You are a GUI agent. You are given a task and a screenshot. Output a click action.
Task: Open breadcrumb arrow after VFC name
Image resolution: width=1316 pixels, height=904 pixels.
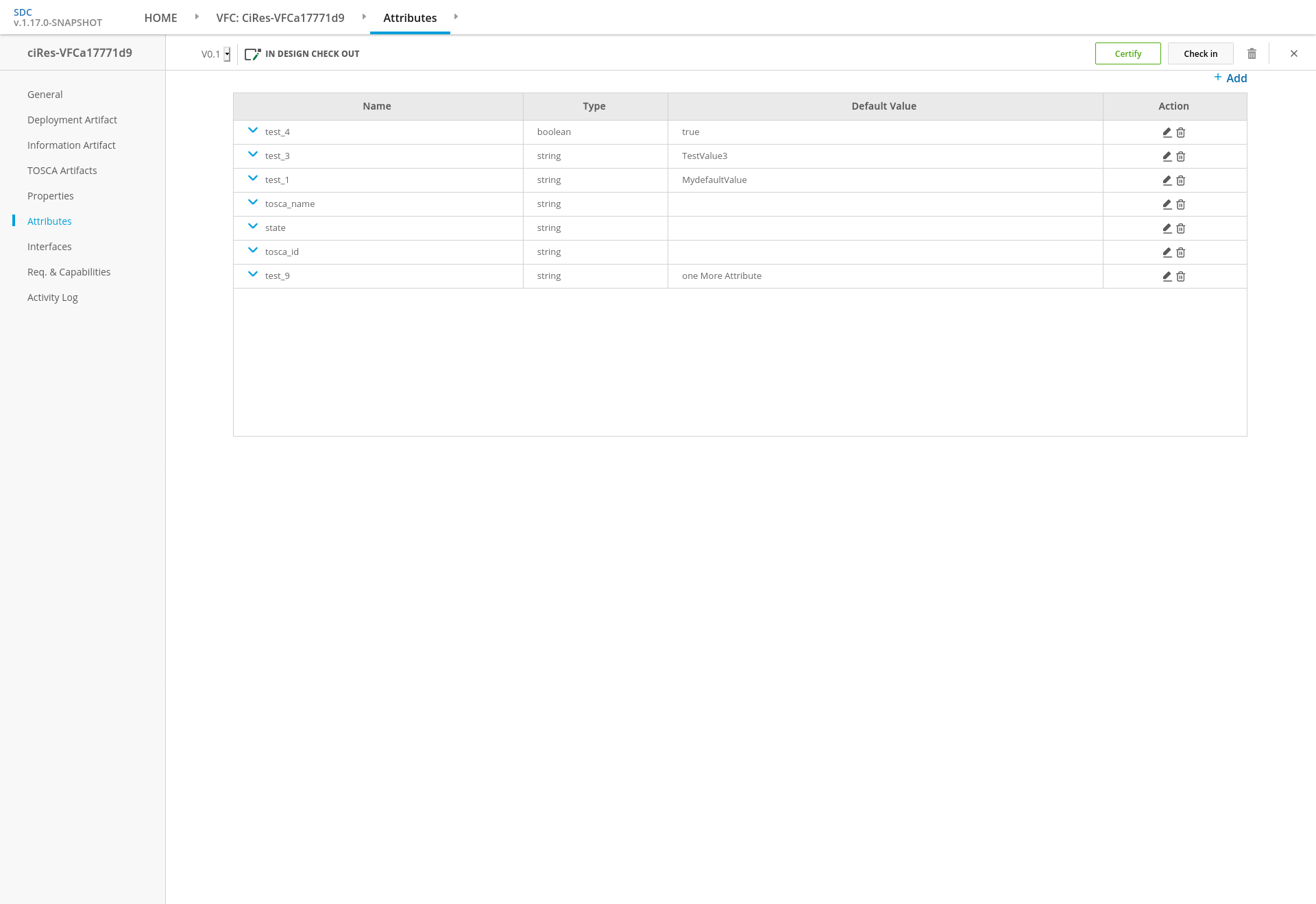point(364,16)
